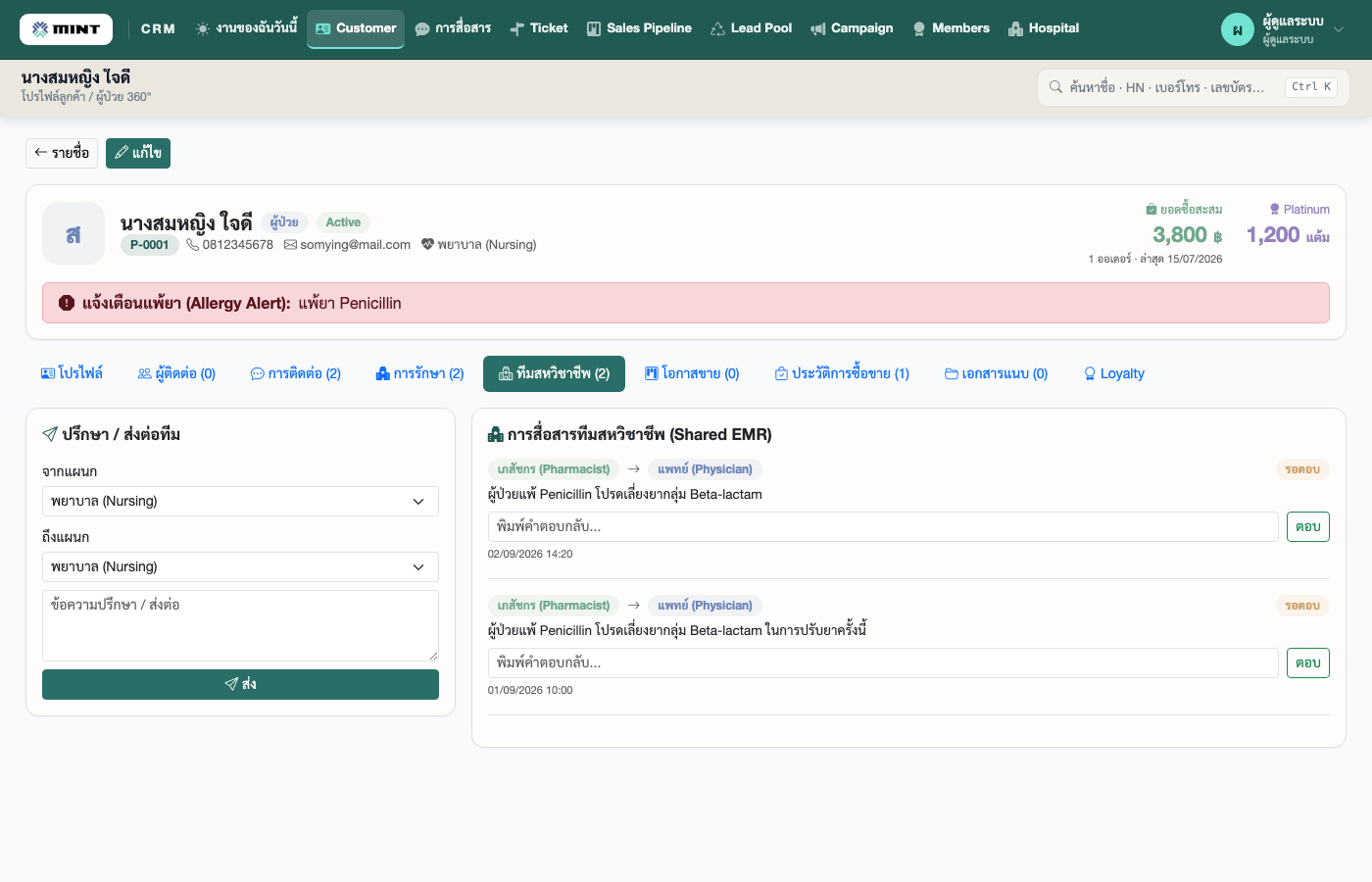Open the เอกสารแนบ (0) tab
This screenshot has height=882, width=1372.
pos(996,373)
